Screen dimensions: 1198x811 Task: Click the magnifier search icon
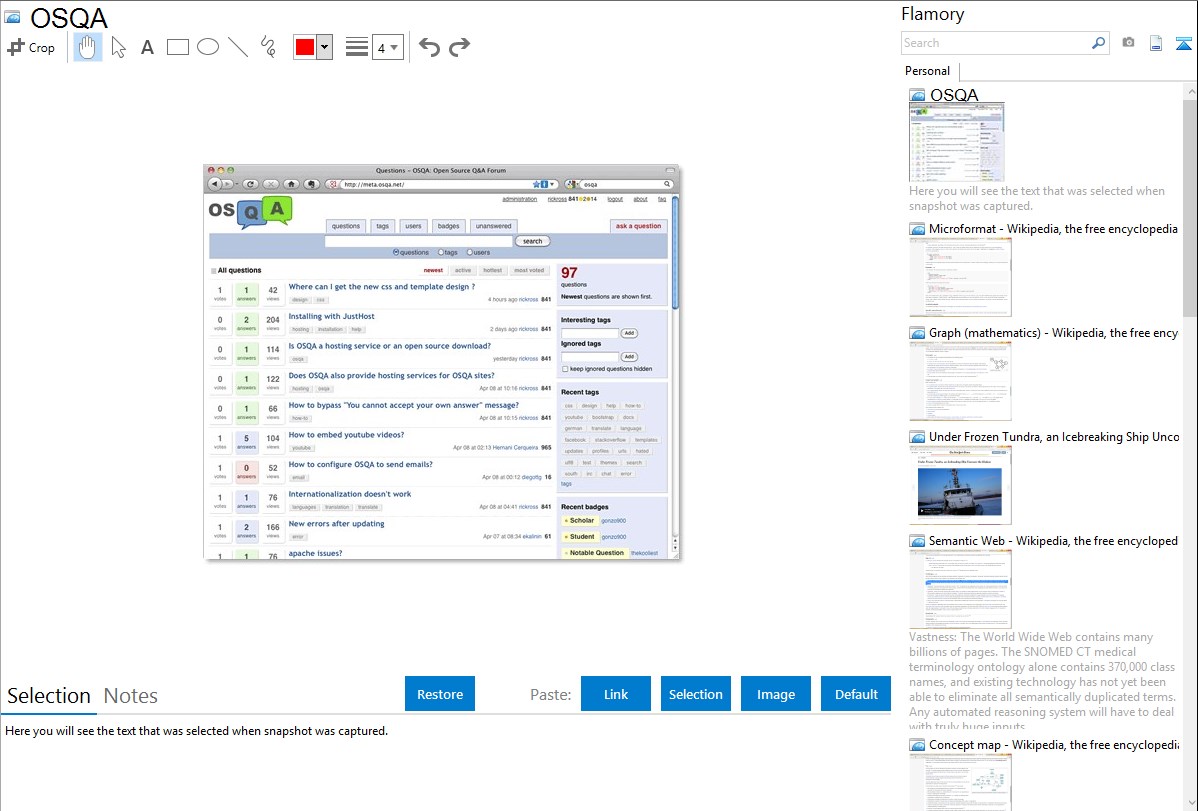click(x=1098, y=43)
